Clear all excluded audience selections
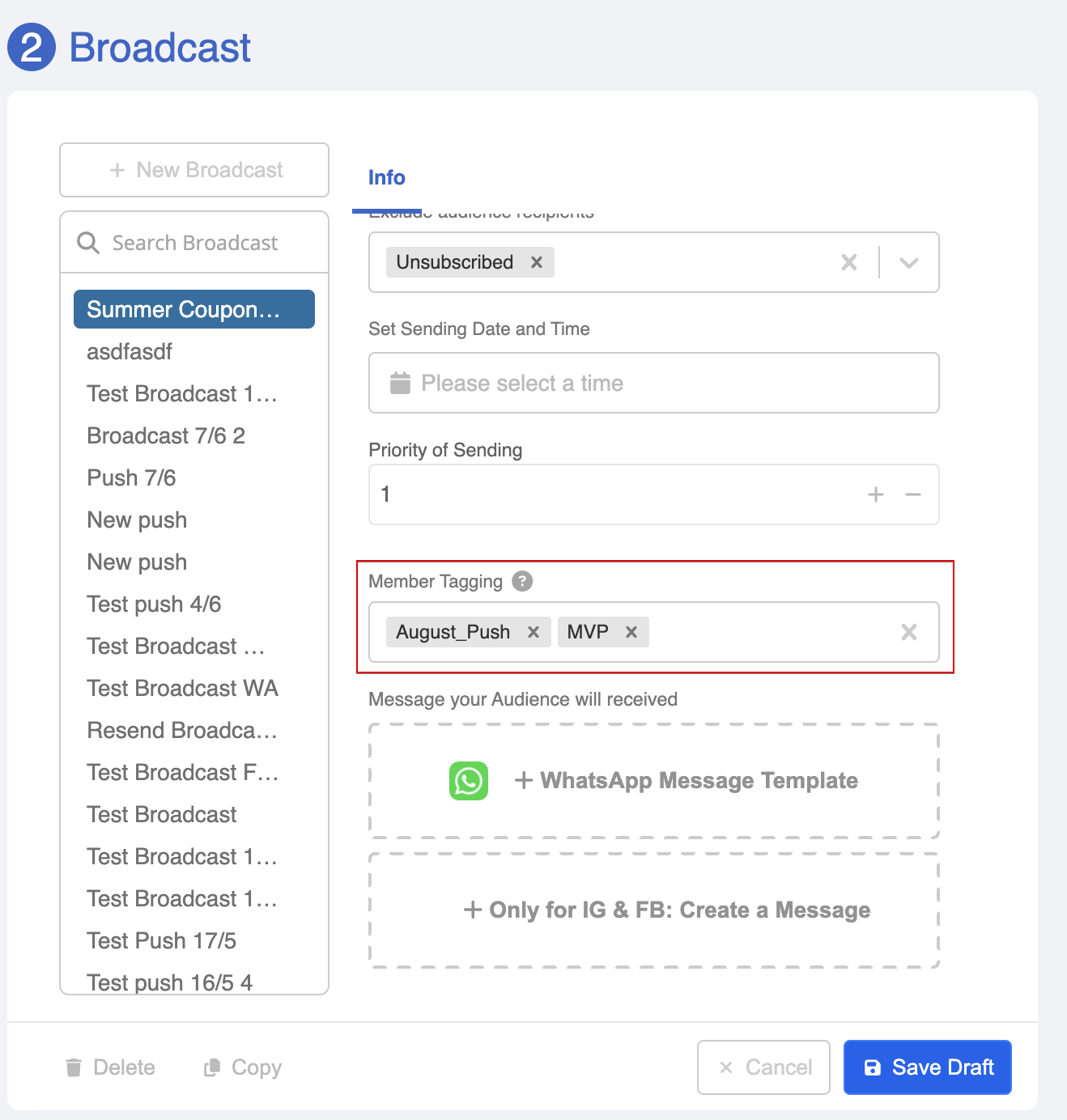Viewport: 1067px width, 1120px height. click(849, 262)
